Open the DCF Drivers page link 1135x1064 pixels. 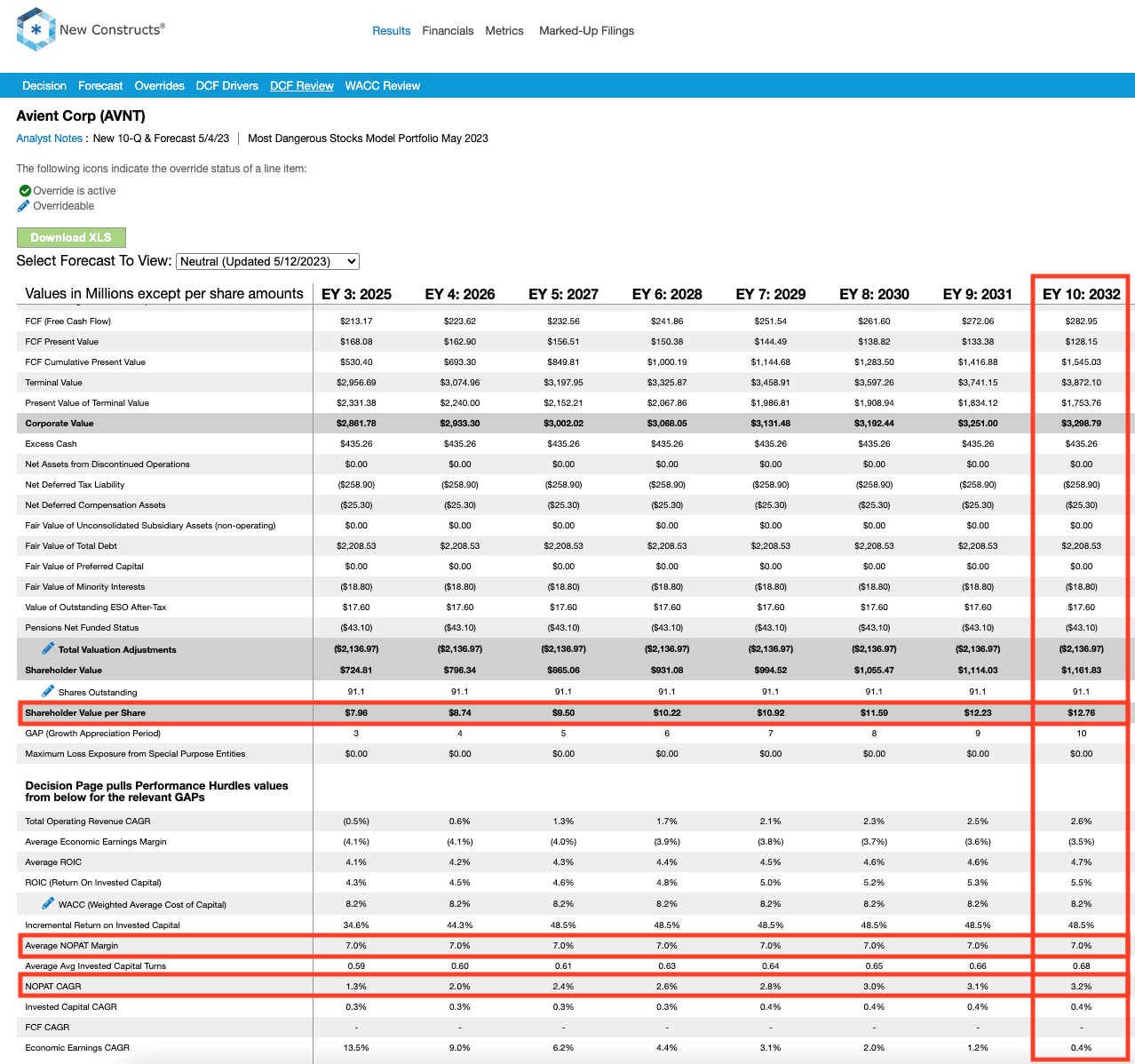pyautogui.click(x=227, y=86)
